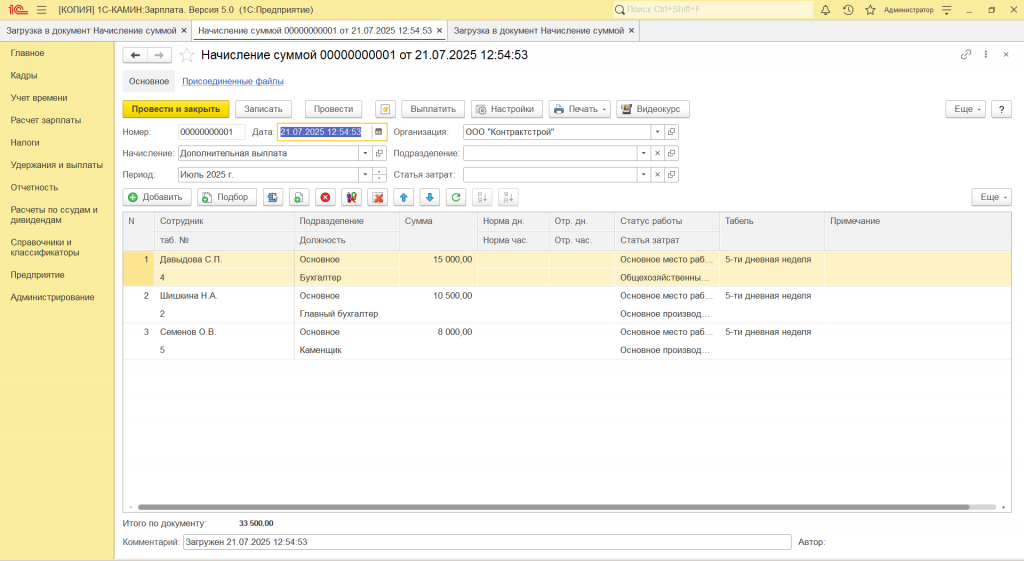Click the Подбор button
Screen dimensions: 1024x561
click(x=227, y=197)
